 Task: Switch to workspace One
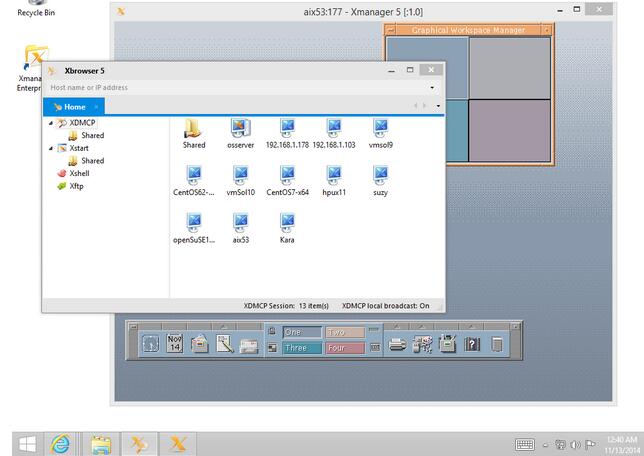click(x=302, y=332)
